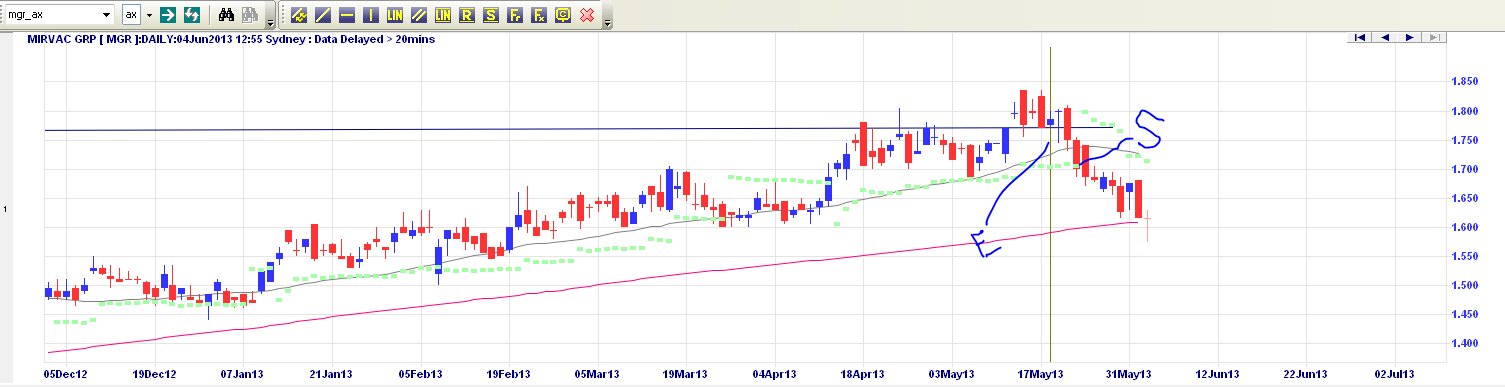This screenshot has height=387, width=1505.
Task: Click the underlined LIN line tool
Action: (x=443, y=16)
